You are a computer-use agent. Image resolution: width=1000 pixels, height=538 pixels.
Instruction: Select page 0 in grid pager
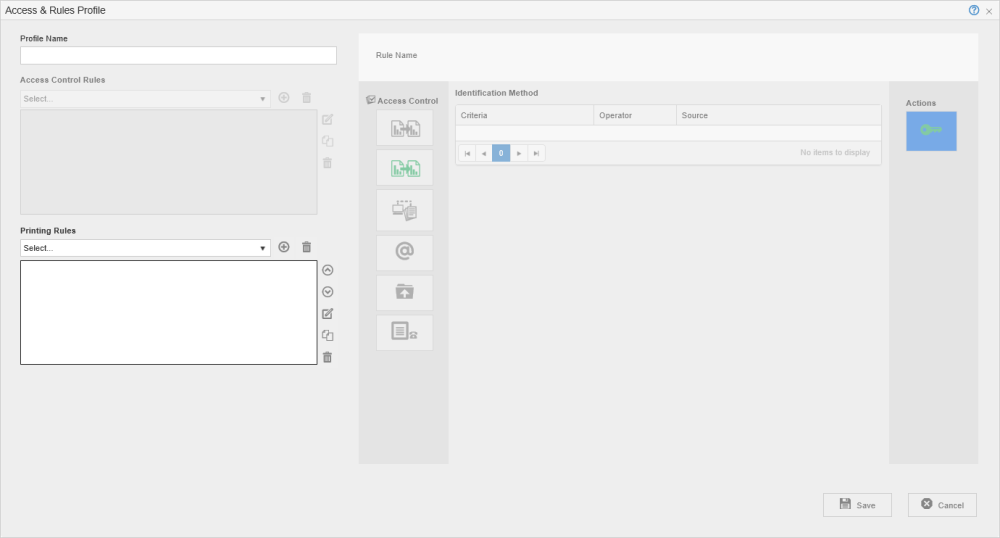[x=501, y=153]
